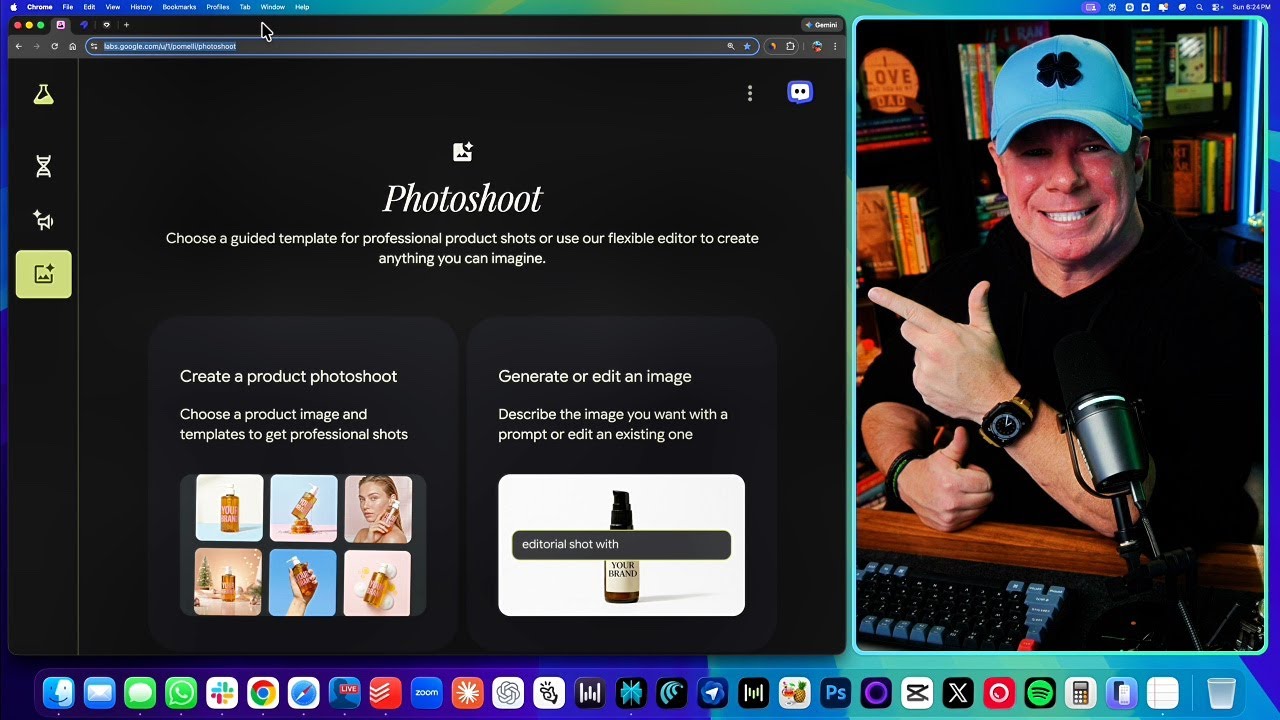Open the Edit menu
This screenshot has width=1280, height=720.
tap(89, 7)
